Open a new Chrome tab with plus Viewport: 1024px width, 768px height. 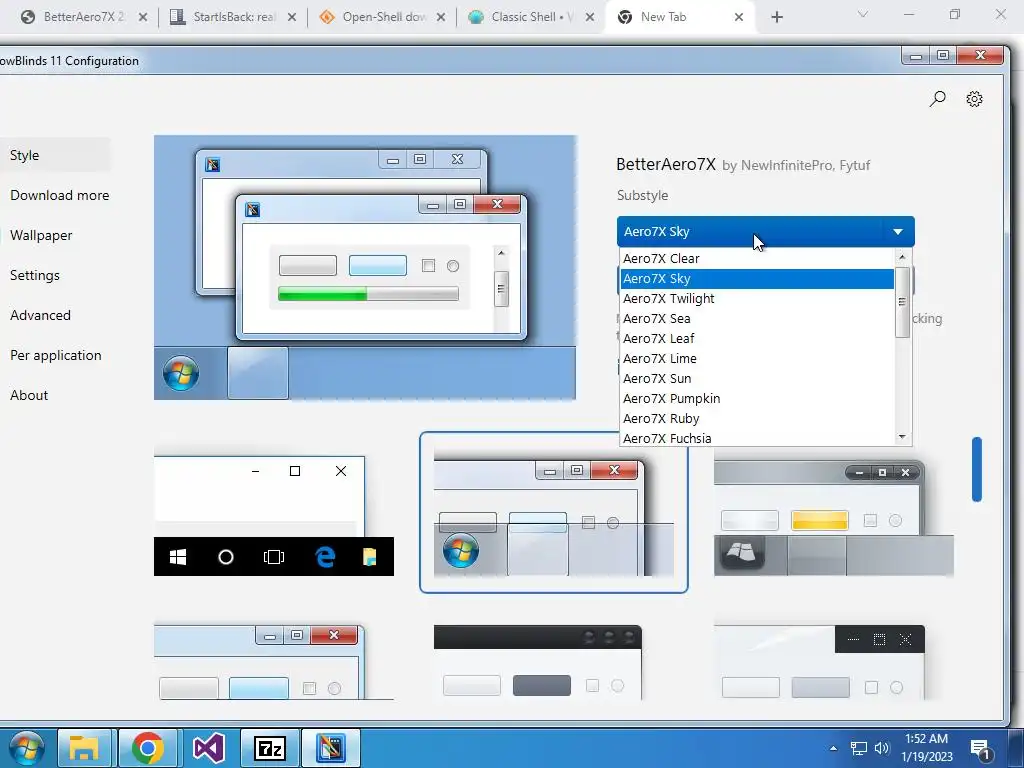tap(776, 18)
